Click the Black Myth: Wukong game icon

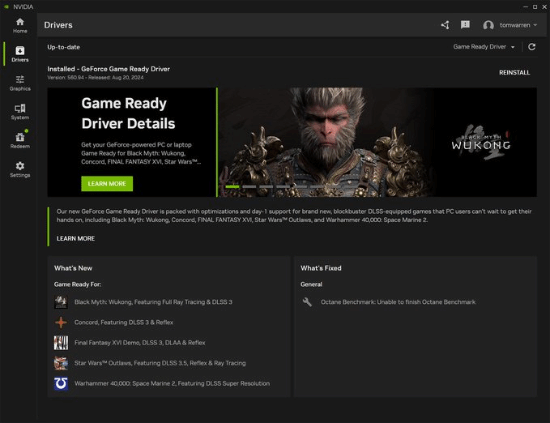pyautogui.click(x=61, y=302)
